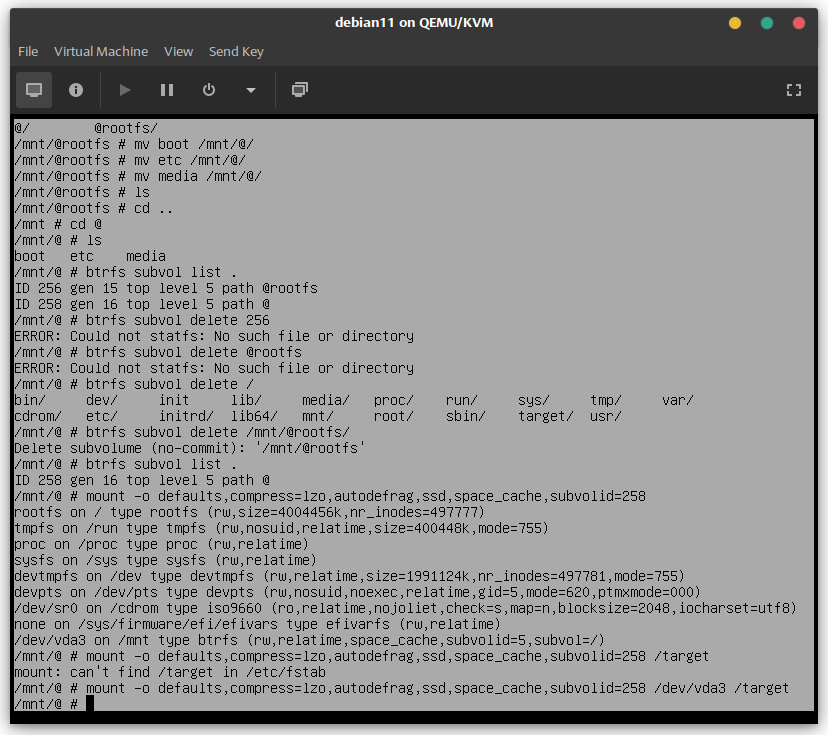Screen dimensions: 828x735
Task: Switch console to fullscreen mode
Action: (794, 90)
